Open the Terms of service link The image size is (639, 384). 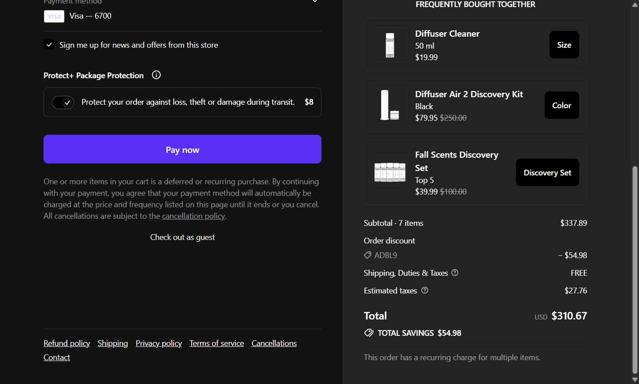tap(216, 343)
